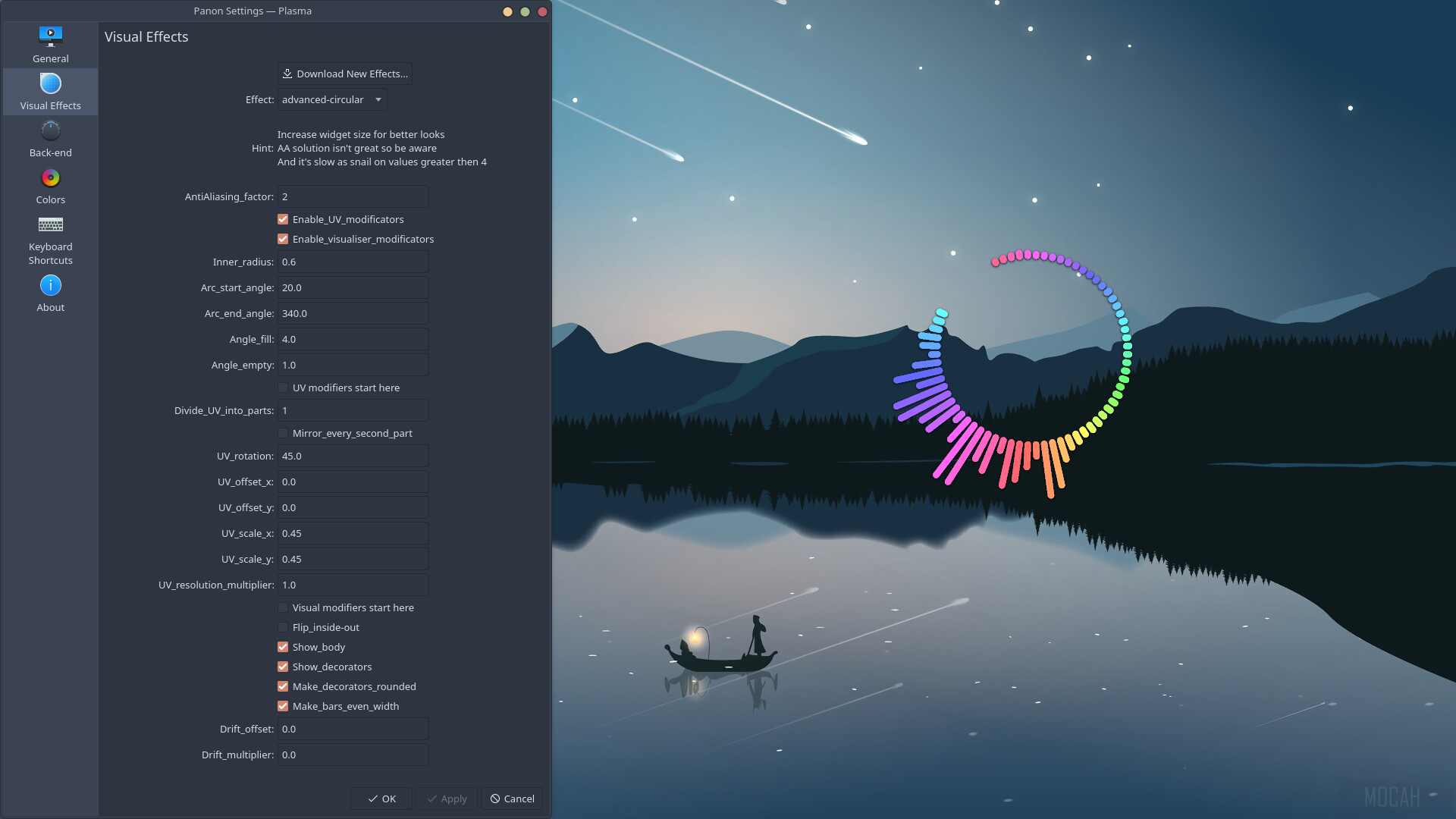Click the Divide_UV_into_parts field
This screenshot has width=1456, height=819.
pos(353,410)
